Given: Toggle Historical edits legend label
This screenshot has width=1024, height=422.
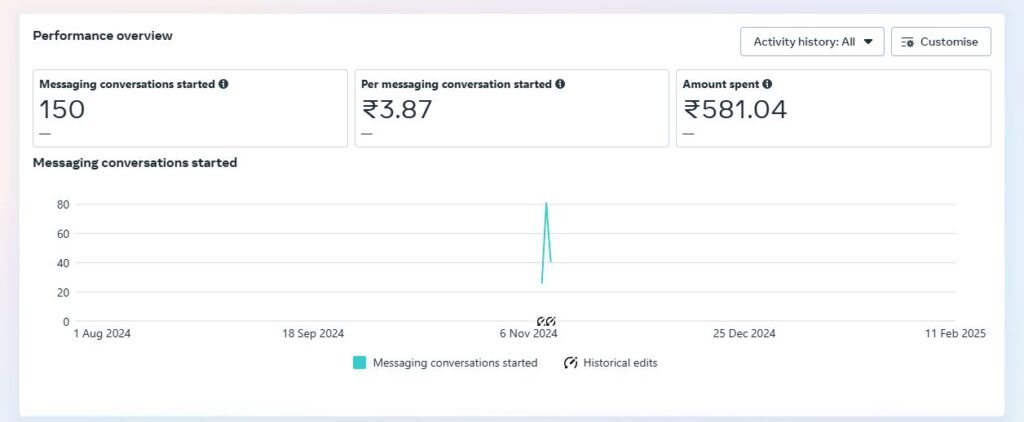Looking at the screenshot, I should coord(620,363).
